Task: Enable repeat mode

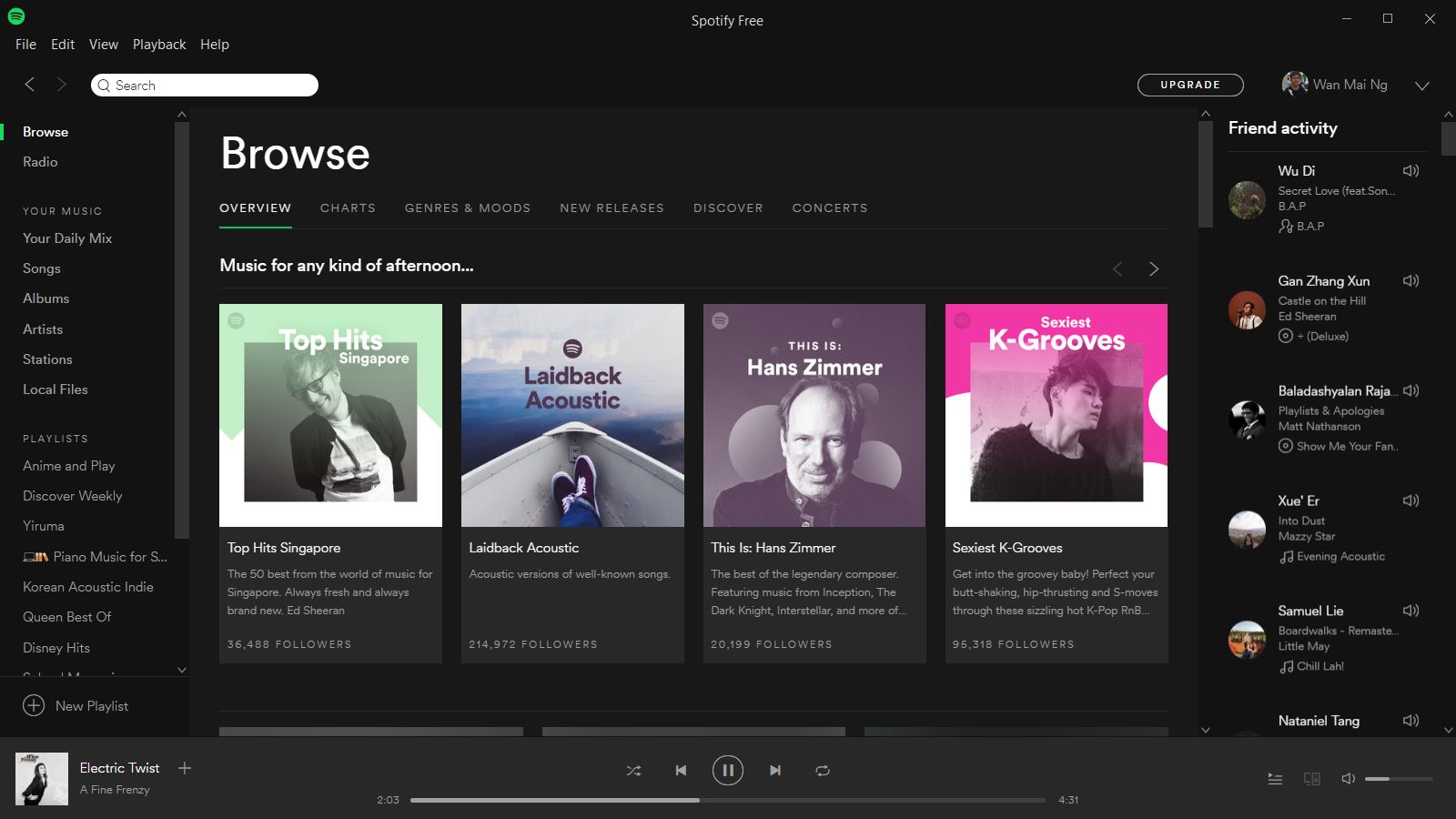Action: (822, 770)
